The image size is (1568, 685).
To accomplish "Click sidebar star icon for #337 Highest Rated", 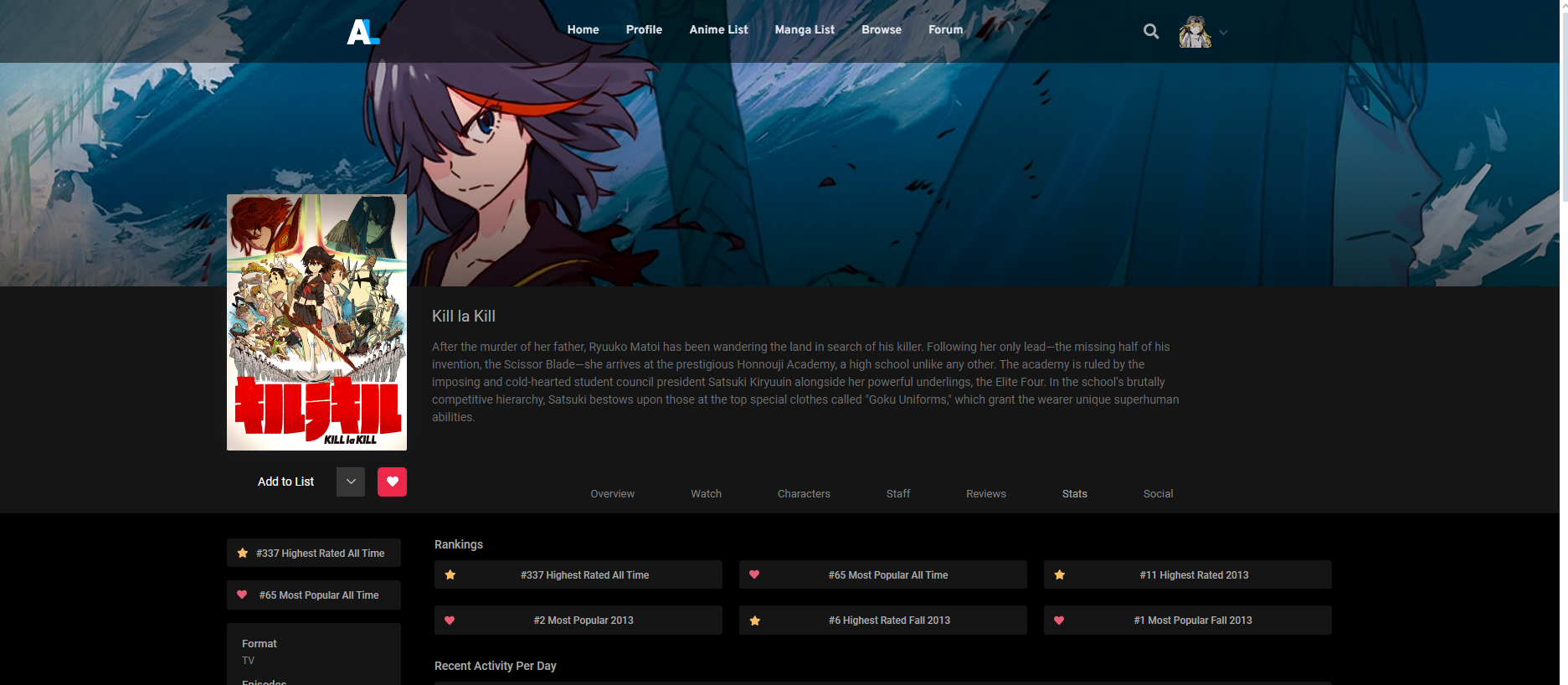I will coord(243,554).
